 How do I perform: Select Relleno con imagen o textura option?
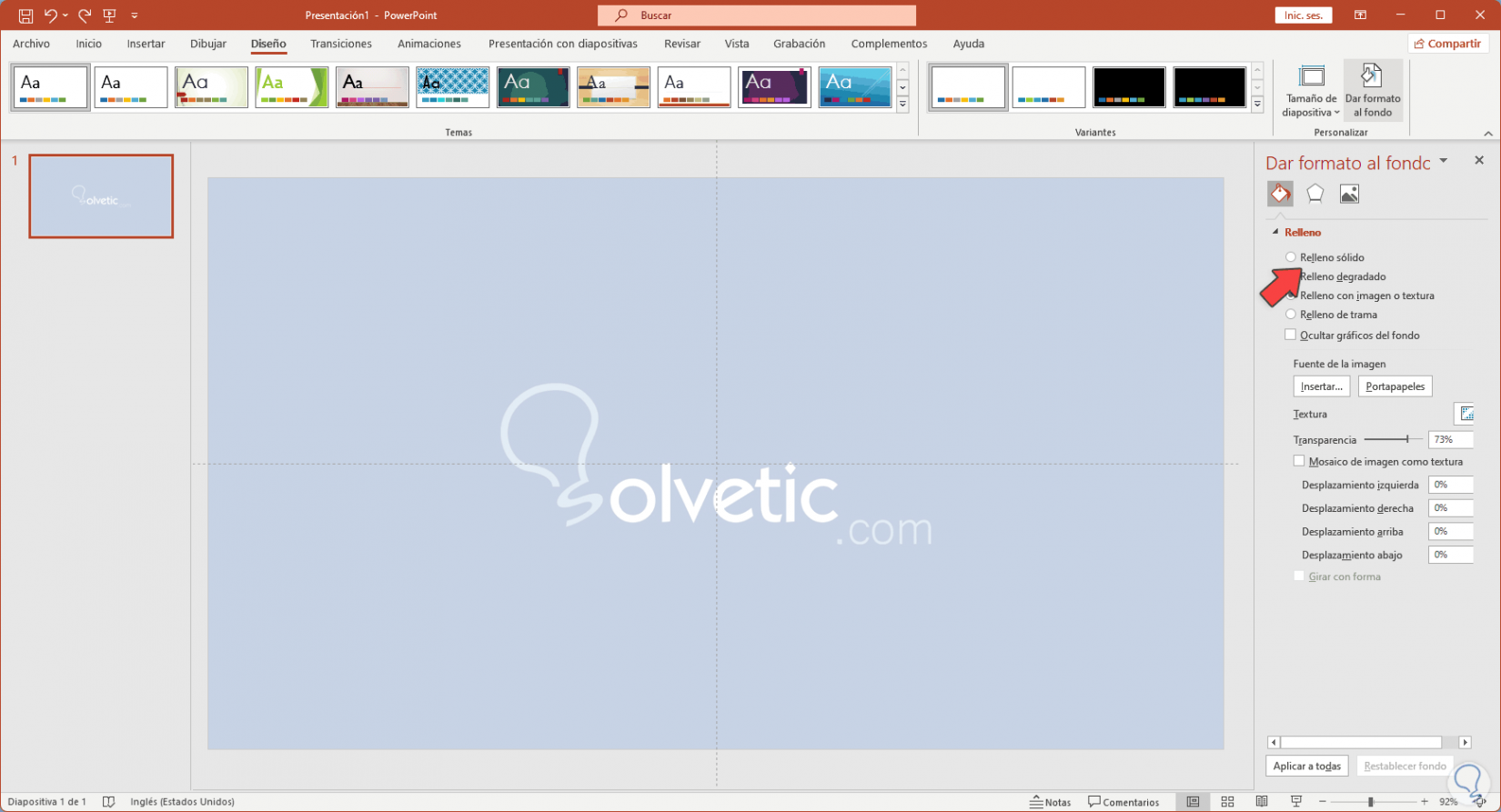click(x=1367, y=296)
